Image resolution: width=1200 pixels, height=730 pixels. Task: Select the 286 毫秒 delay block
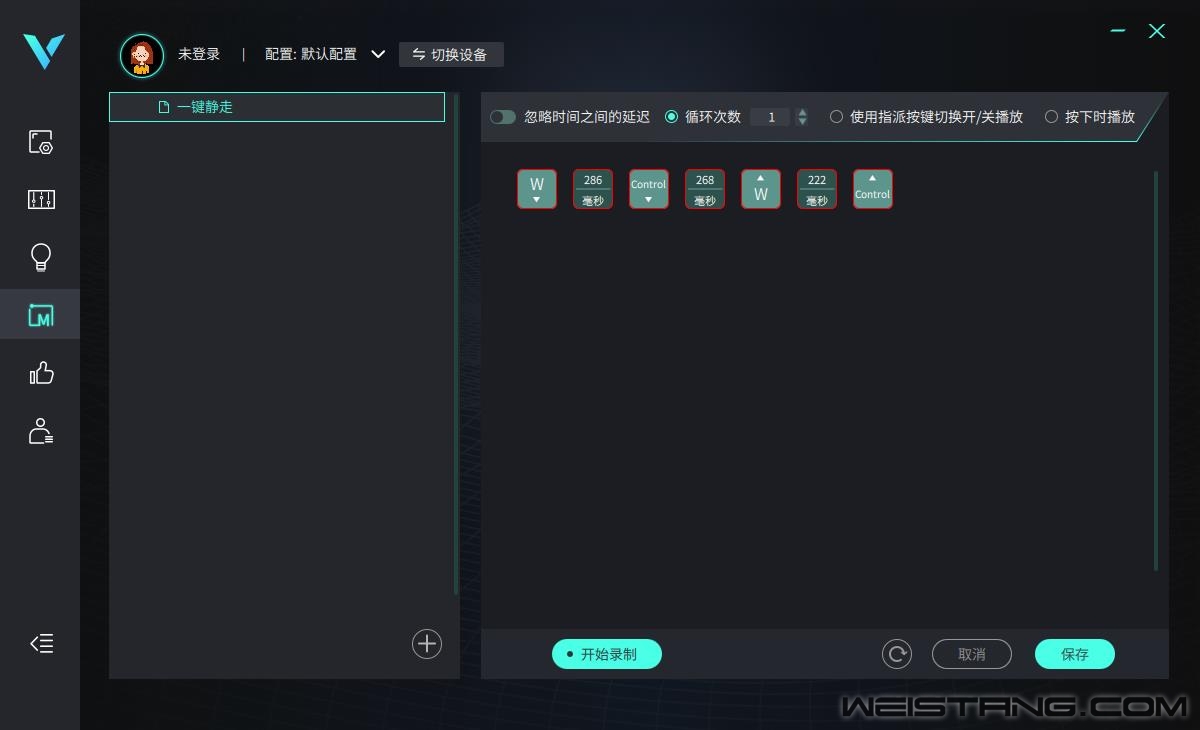point(593,189)
